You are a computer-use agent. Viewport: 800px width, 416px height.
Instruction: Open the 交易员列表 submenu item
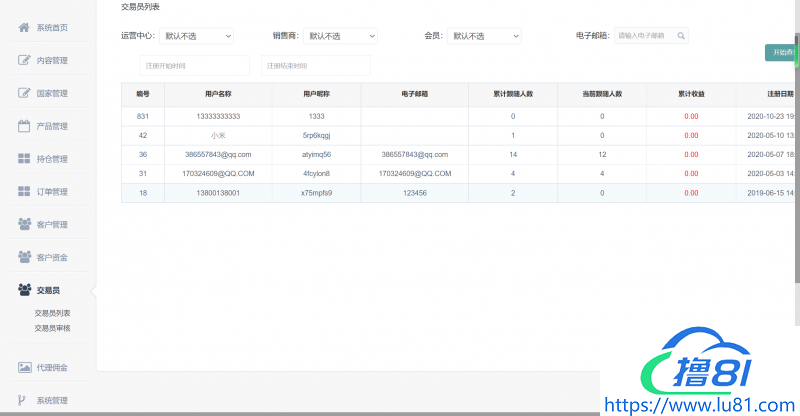52,313
